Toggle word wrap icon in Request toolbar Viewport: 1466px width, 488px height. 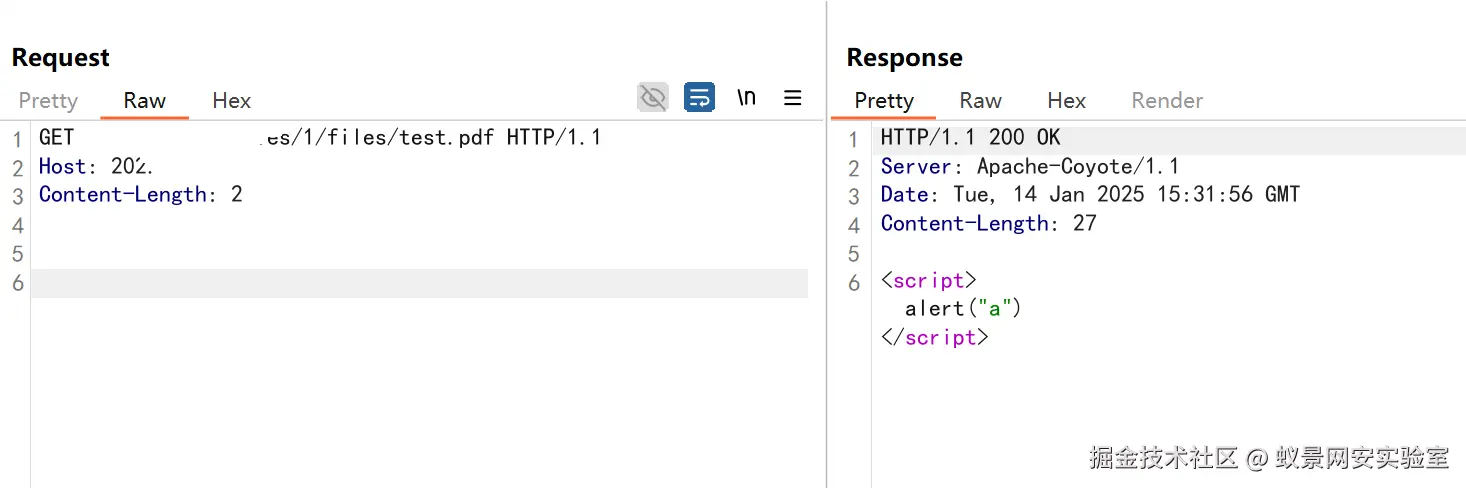pos(699,97)
